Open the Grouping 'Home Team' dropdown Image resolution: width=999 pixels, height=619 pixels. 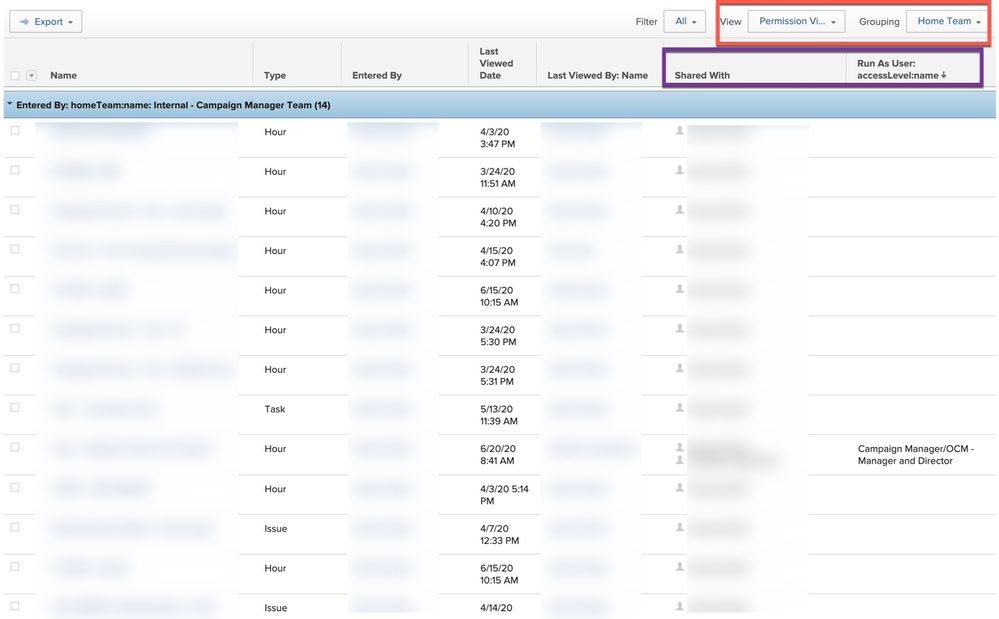pos(948,21)
